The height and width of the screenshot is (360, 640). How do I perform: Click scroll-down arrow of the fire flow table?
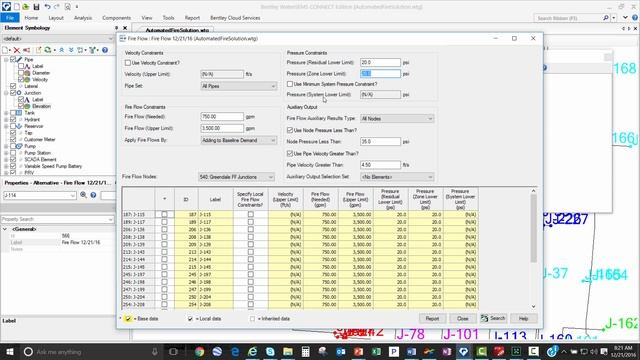533,307
